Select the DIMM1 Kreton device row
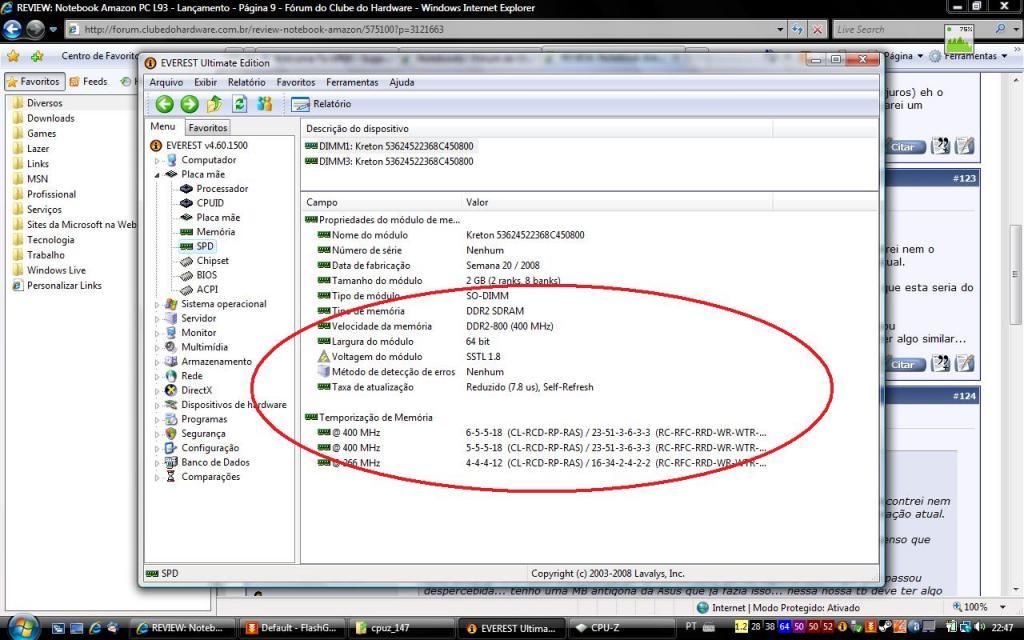This screenshot has width=1024, height=640. (390, 146)
